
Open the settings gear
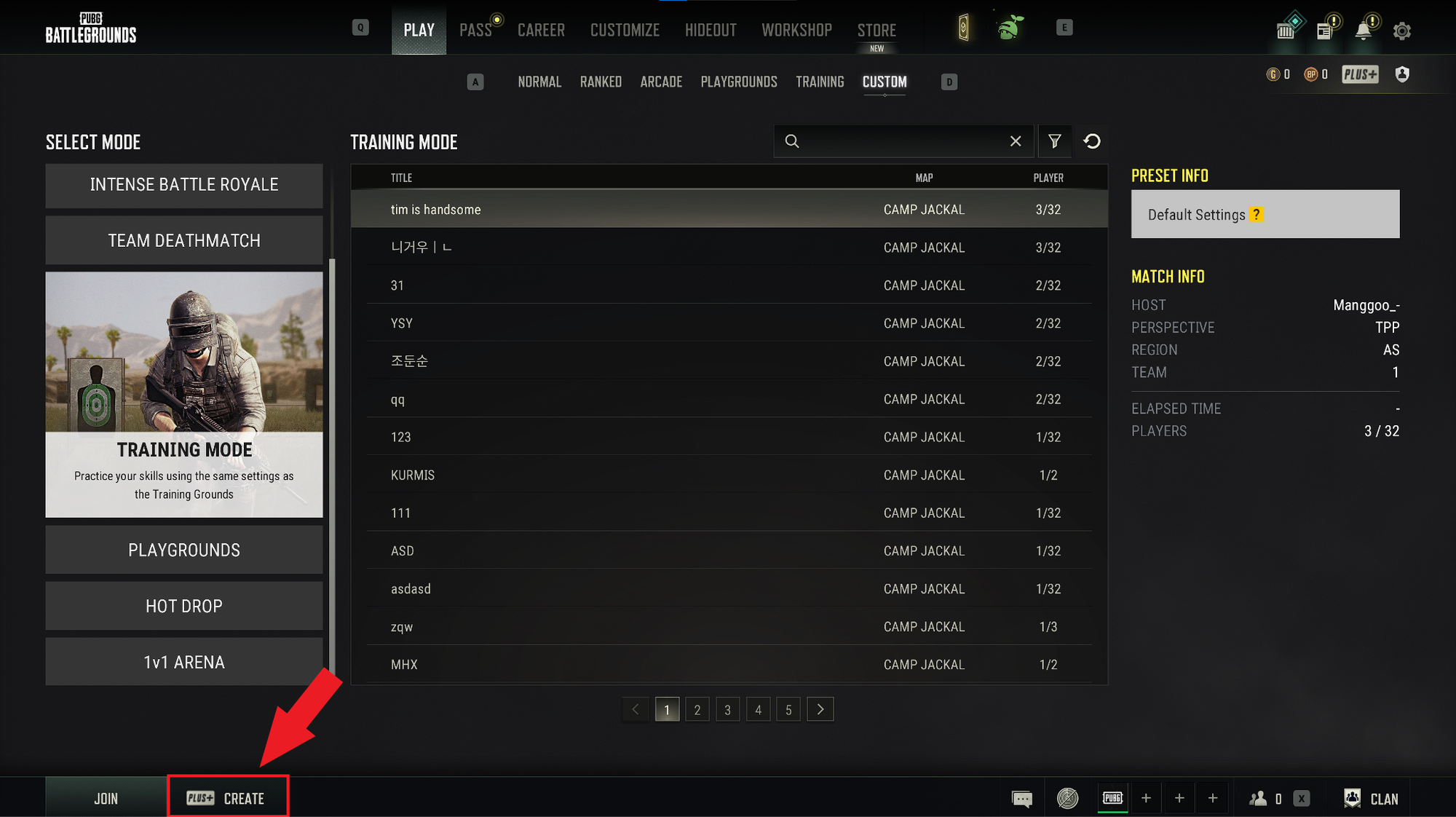1402,31
